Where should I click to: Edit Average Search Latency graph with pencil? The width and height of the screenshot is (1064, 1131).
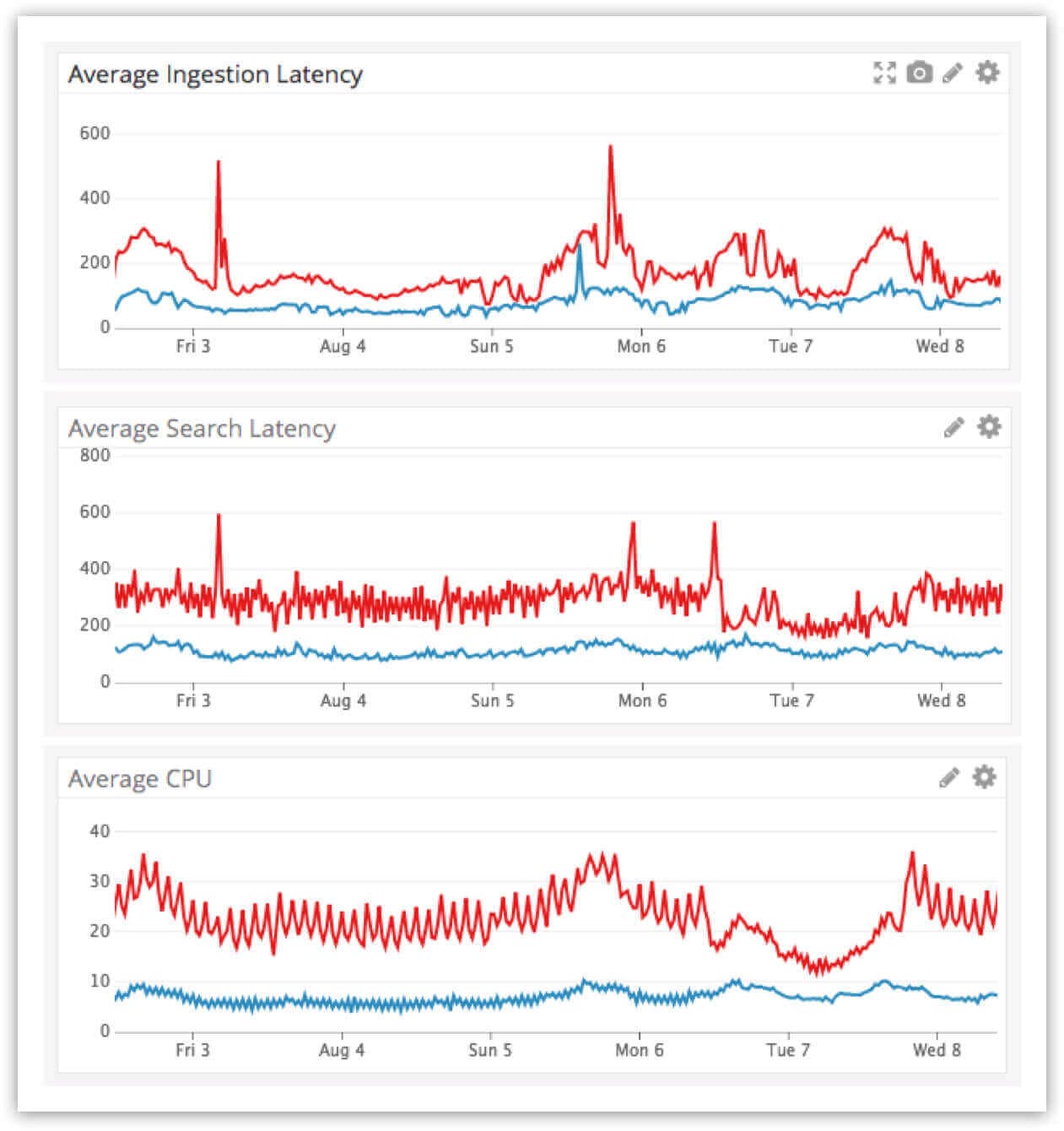click(953, 427)
